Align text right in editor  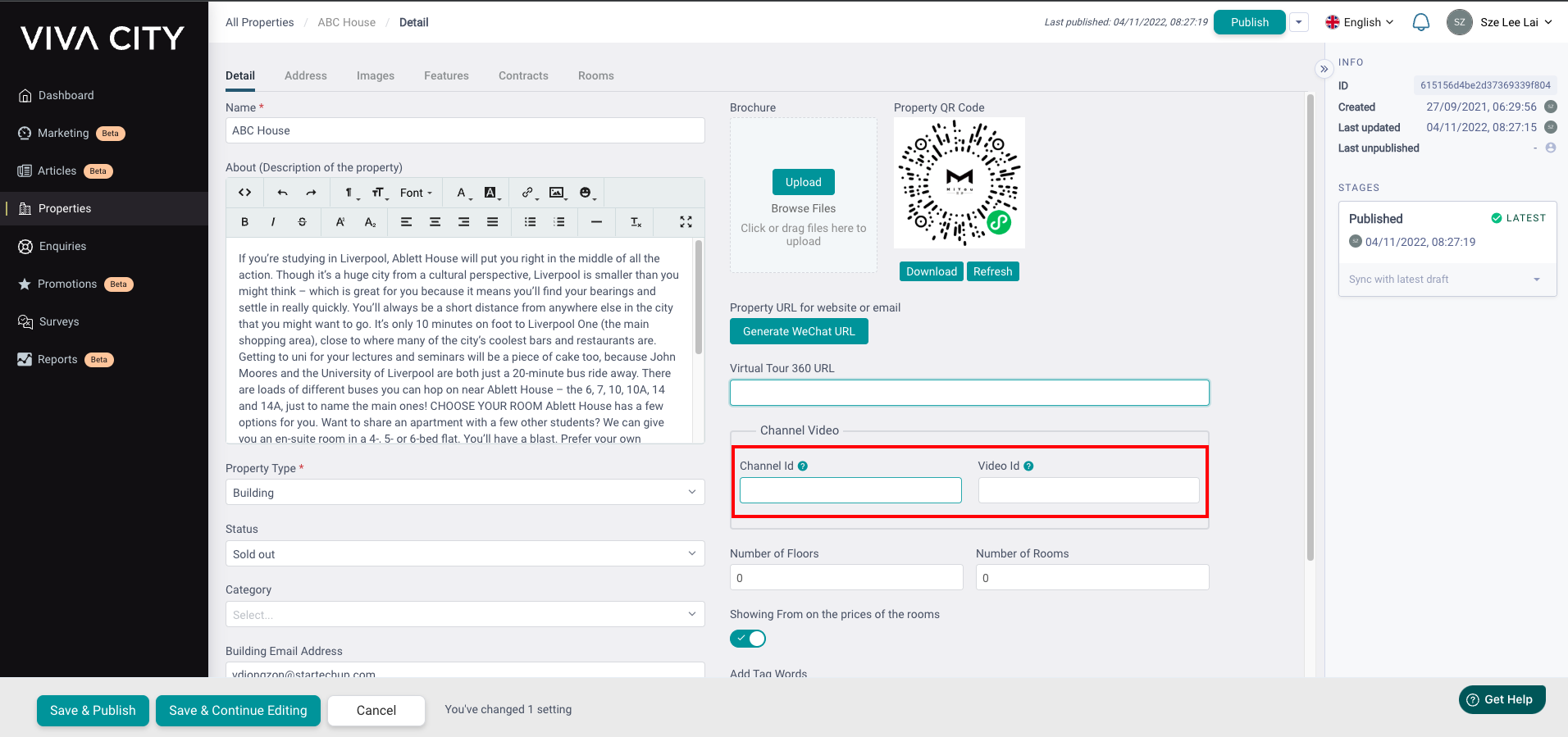[x=463, y=222]
